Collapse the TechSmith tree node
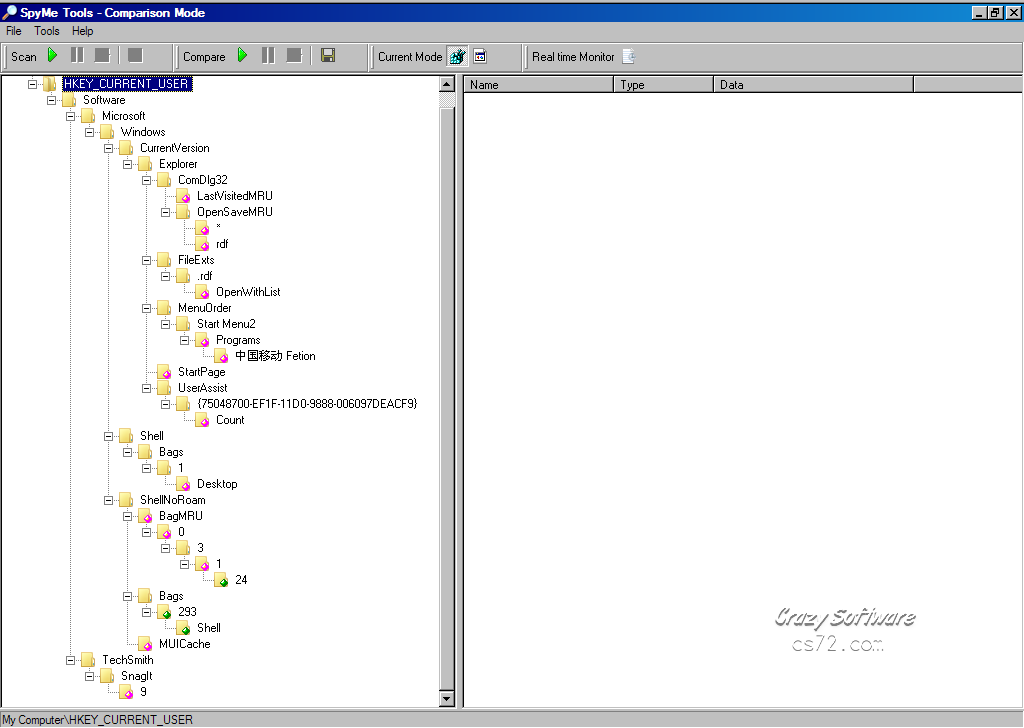Screen dimensions: 1024x728 (x=70, y=660)
